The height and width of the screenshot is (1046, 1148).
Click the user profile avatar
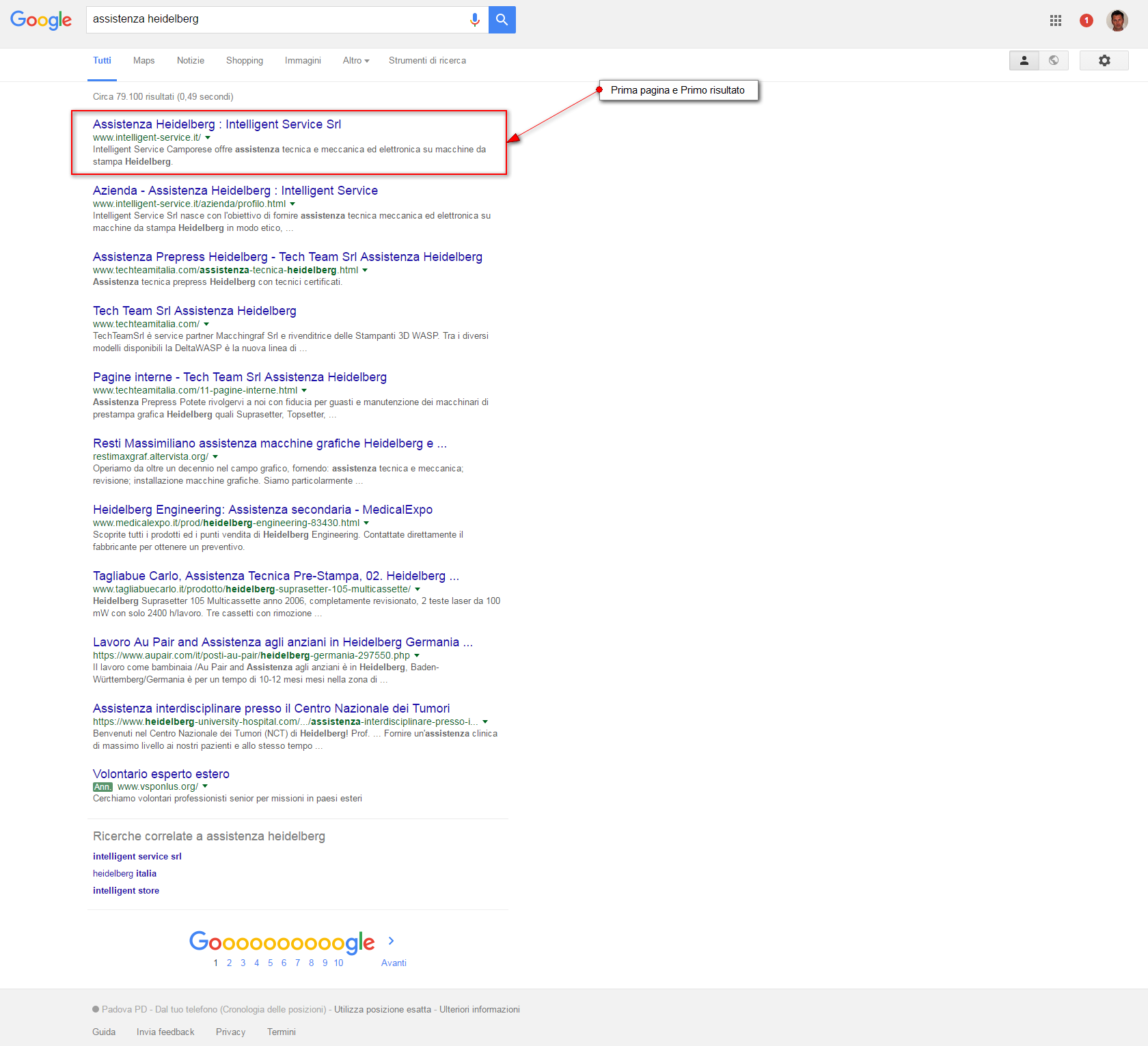click(1117, 20)
